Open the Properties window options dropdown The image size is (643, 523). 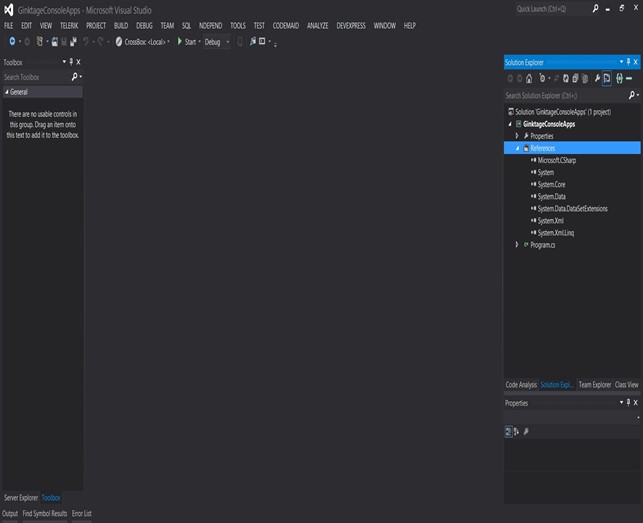pyautogui.click(x=621, y=402)
